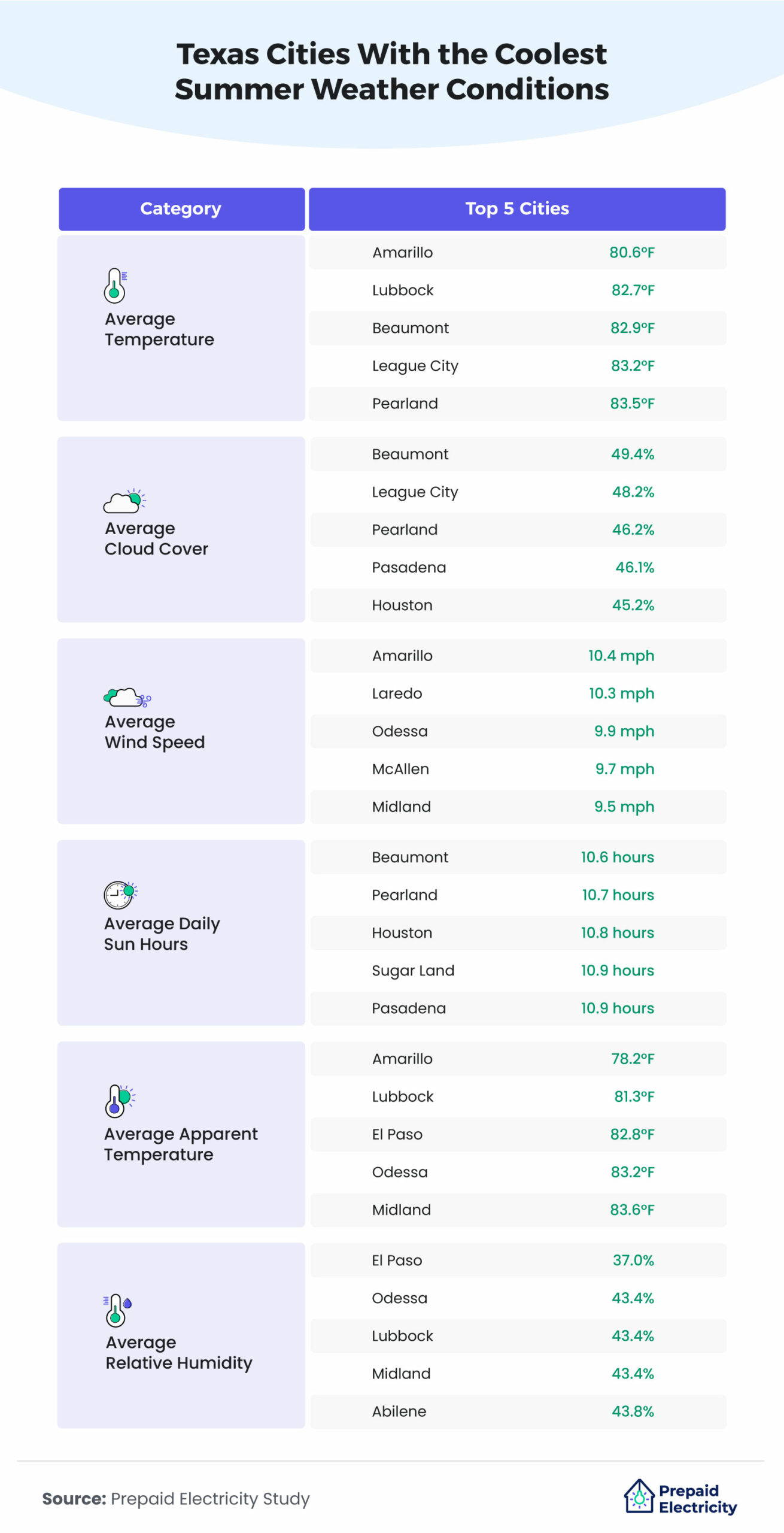784x1533 pixels.
Task: Click the 10.8 hours value for Houston
Action: (618, 932)
